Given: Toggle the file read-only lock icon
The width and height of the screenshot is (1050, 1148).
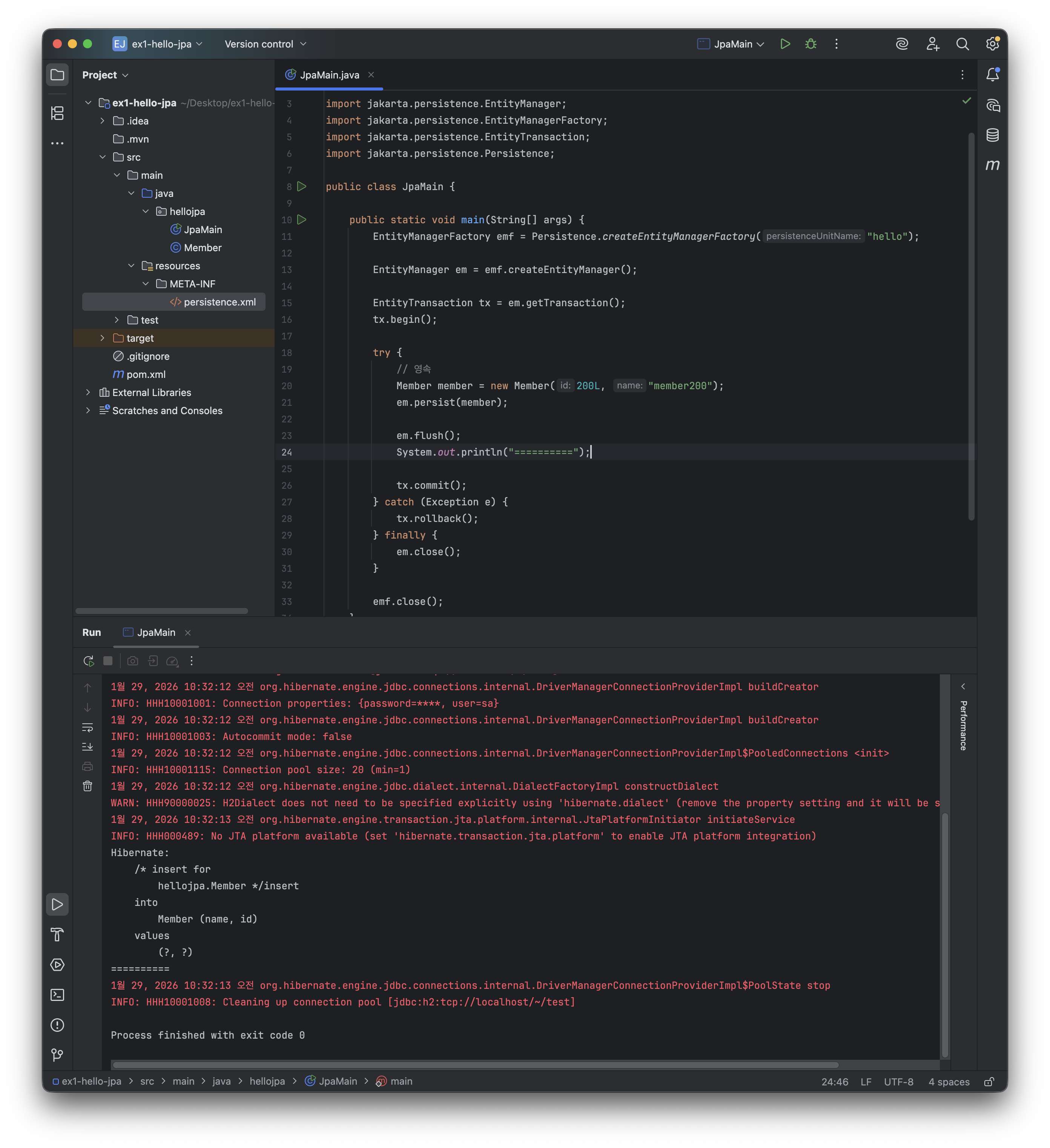Looking at the screenshot, I should pos(989,1081).
